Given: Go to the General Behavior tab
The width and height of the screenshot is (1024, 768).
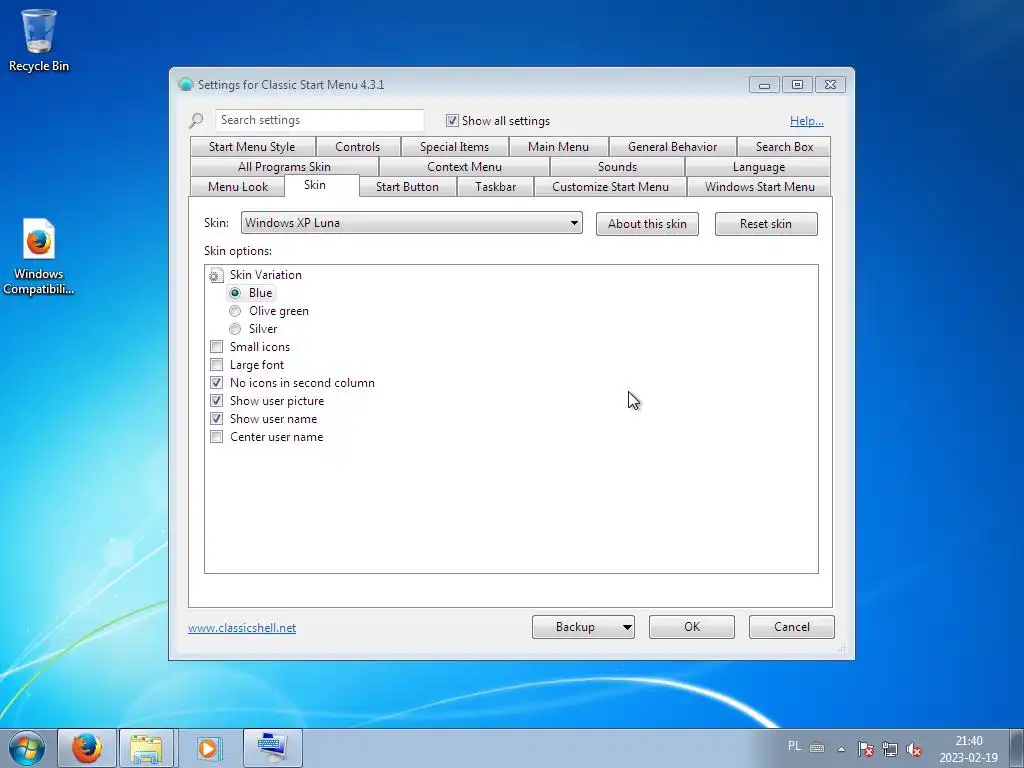Looking at the screenshot, I should [x=673, y=147].
